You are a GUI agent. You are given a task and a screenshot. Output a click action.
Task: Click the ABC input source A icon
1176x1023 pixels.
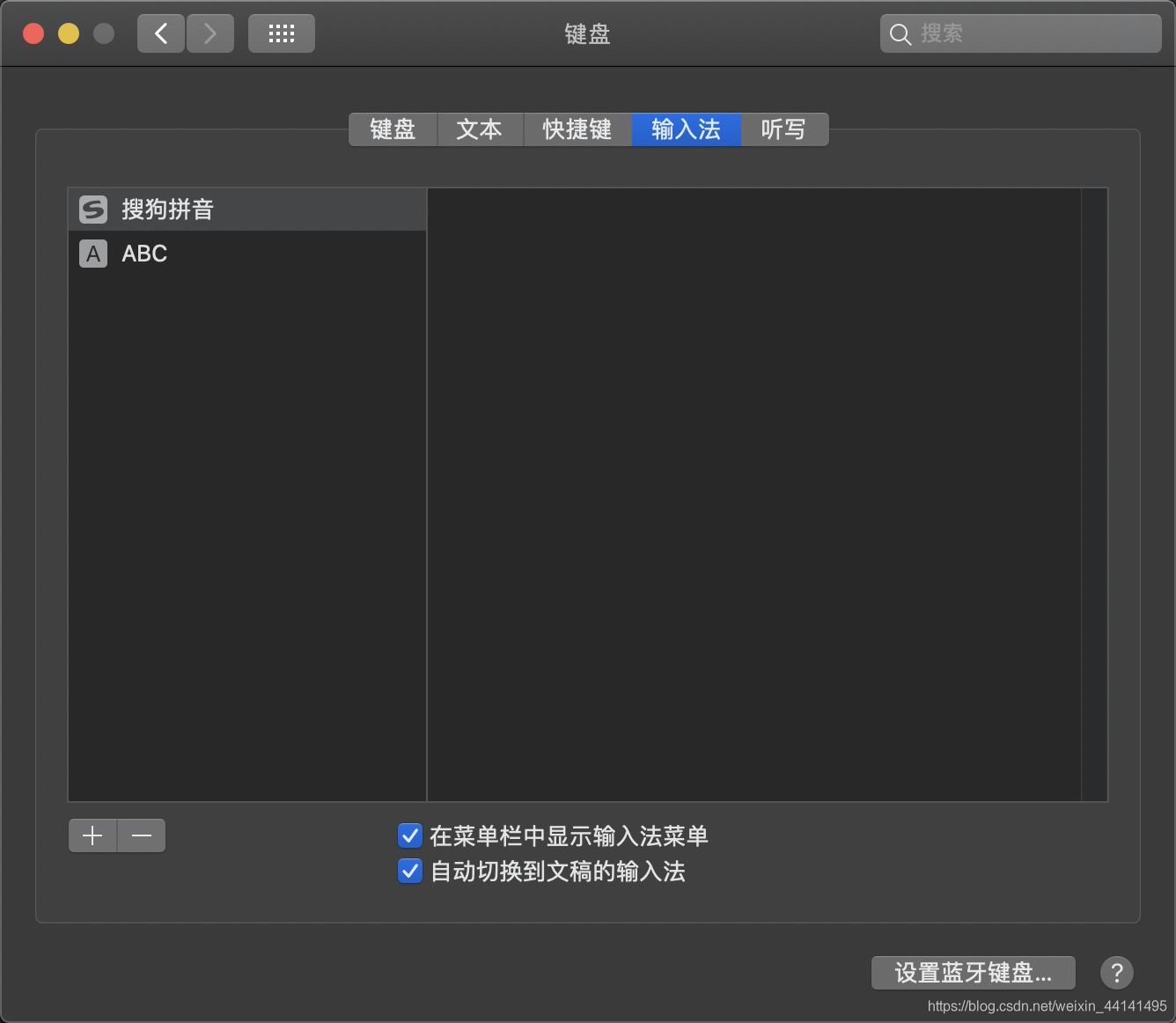[x=93, y=254]
